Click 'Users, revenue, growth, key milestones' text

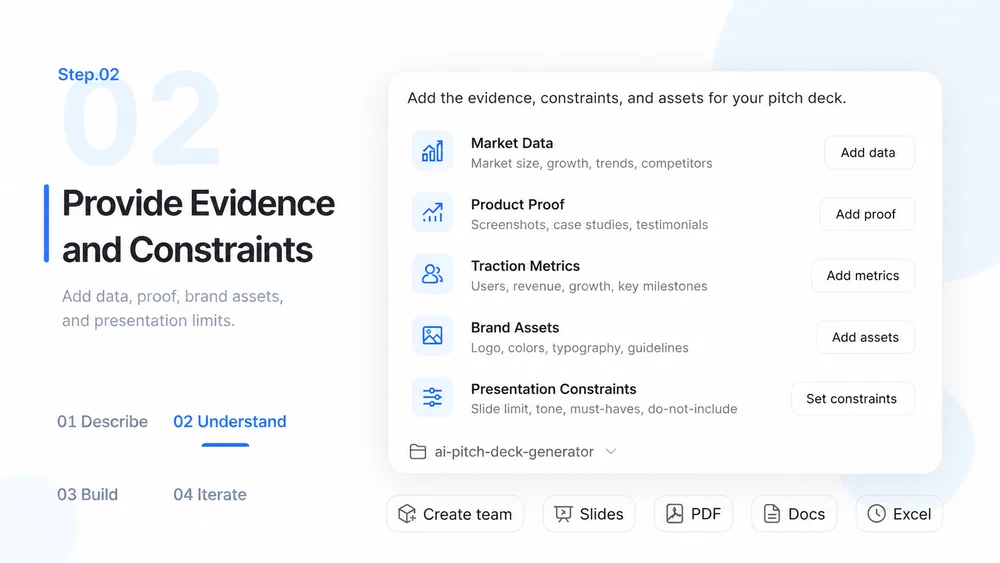pyautogui.click(x=589, y=286)
